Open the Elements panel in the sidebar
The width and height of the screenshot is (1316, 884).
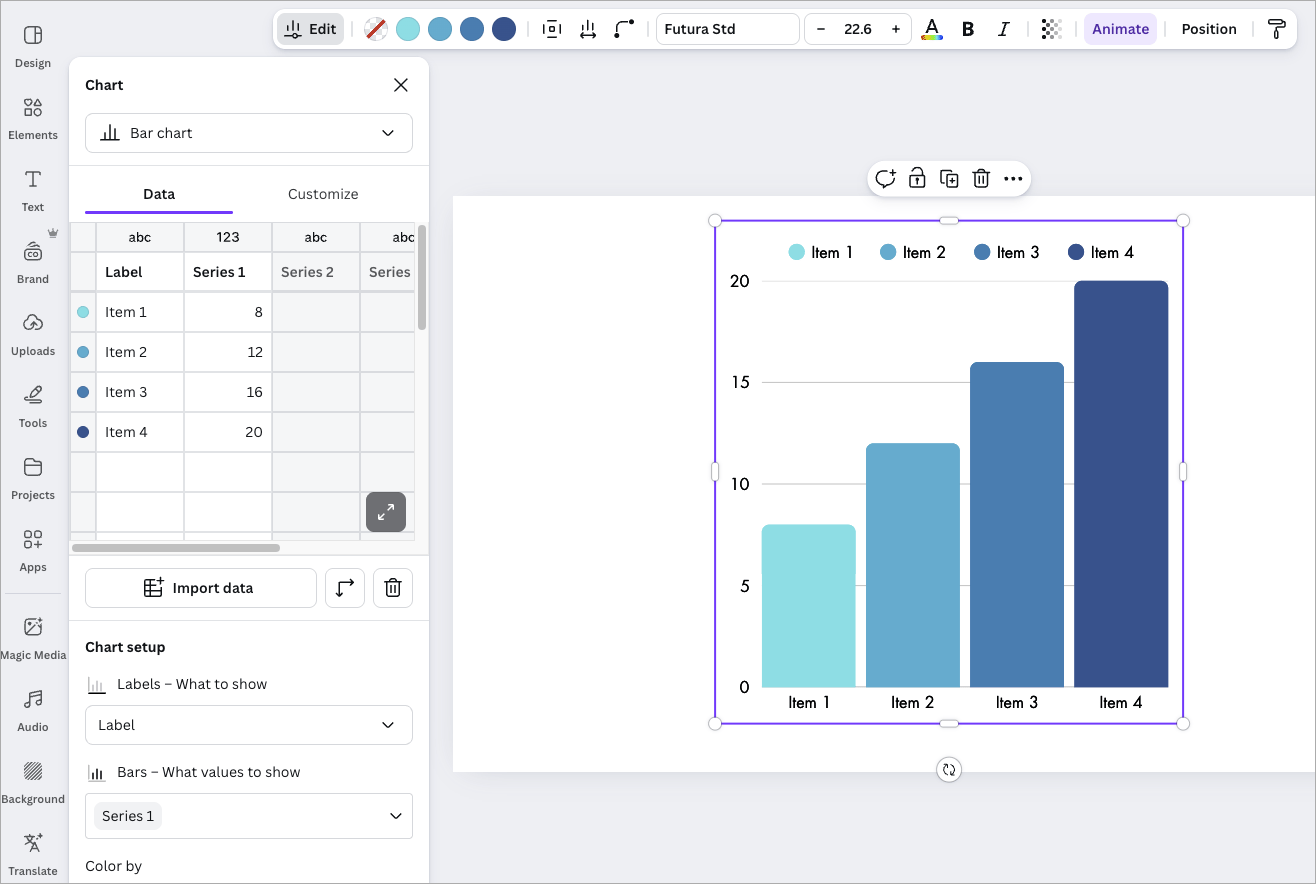(x=33, y=117)
